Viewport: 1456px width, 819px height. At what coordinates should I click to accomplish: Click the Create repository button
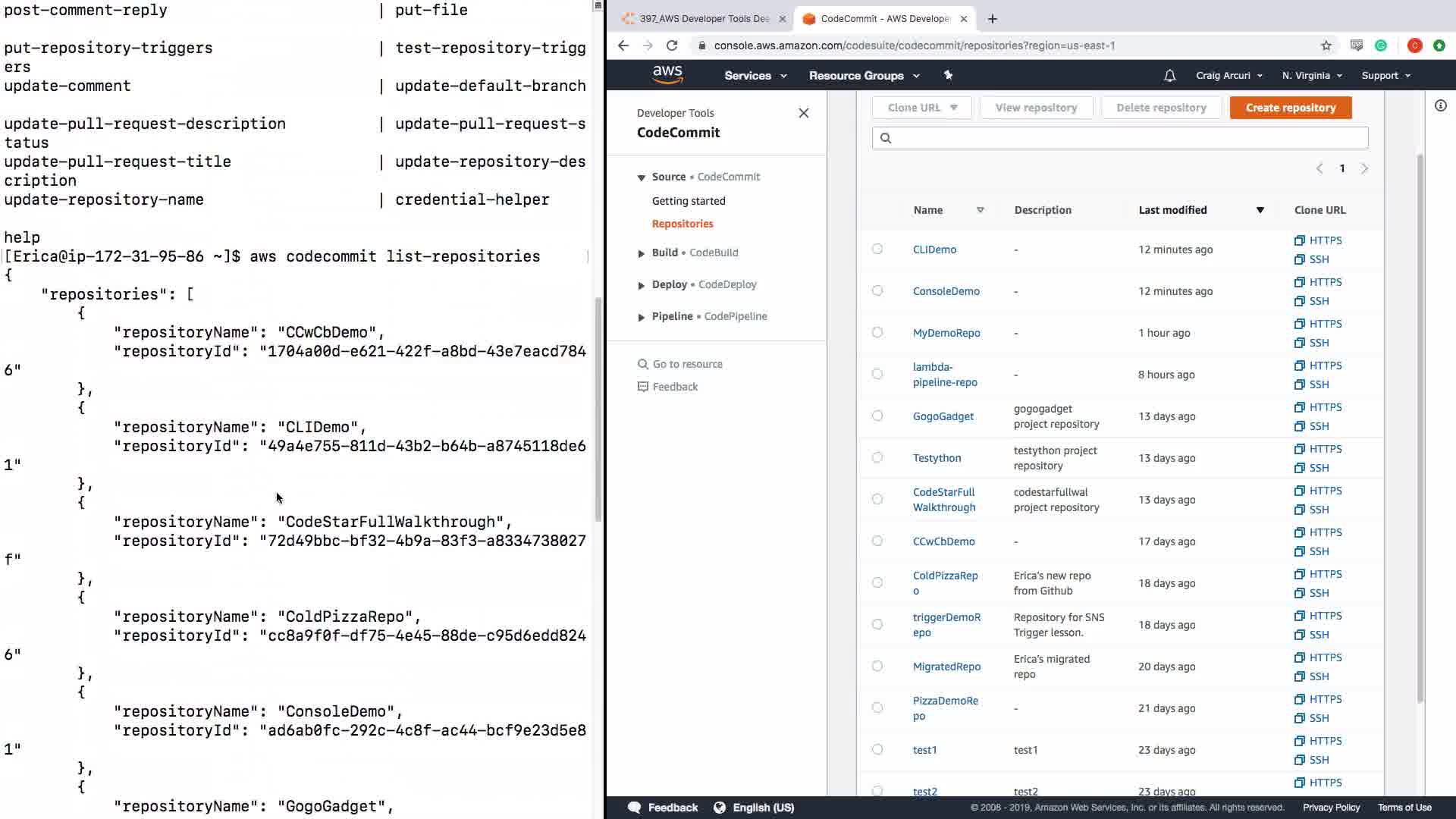(1290, 108)
